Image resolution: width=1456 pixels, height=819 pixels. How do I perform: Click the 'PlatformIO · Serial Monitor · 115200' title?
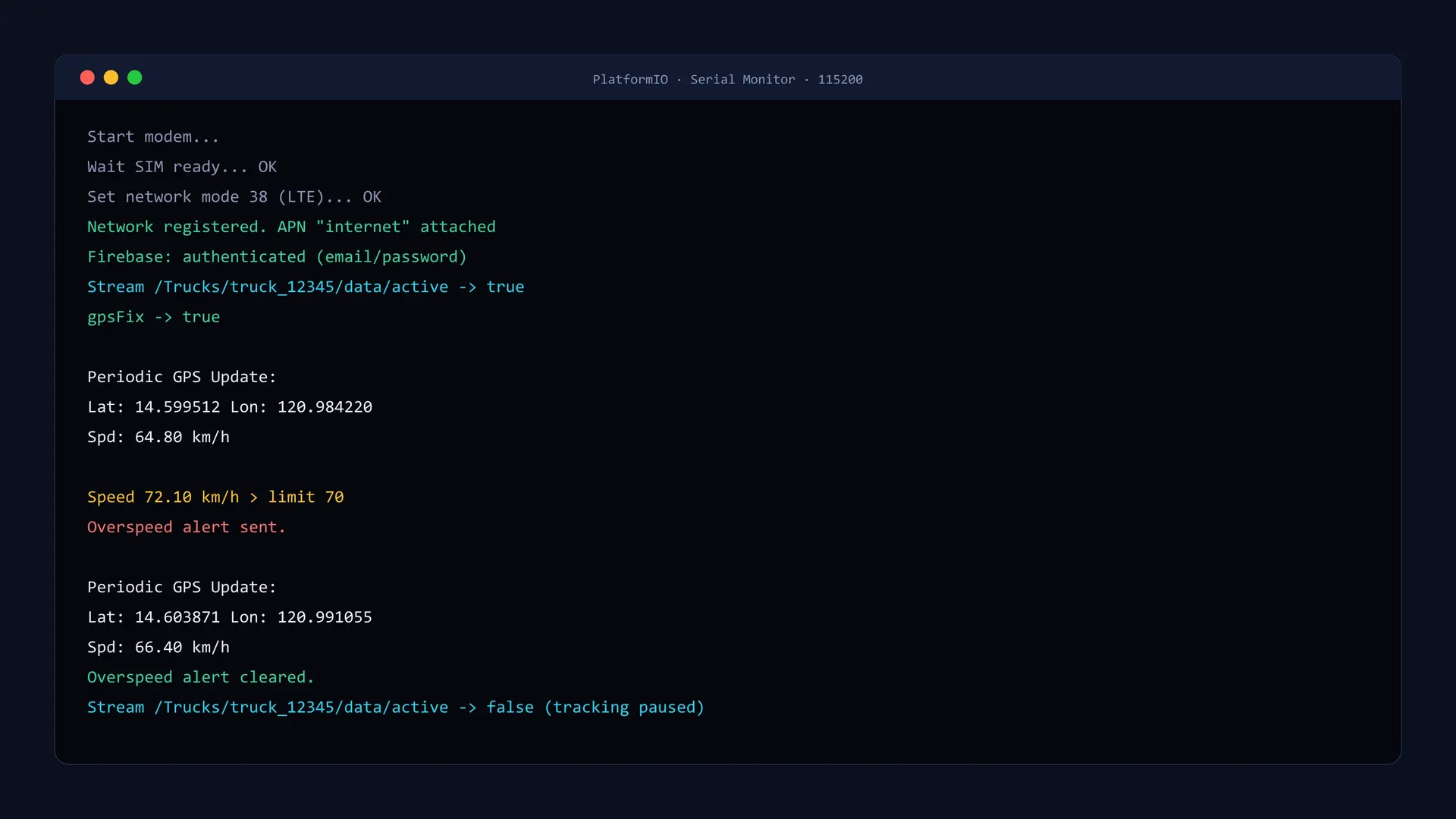tap(727, 80)
